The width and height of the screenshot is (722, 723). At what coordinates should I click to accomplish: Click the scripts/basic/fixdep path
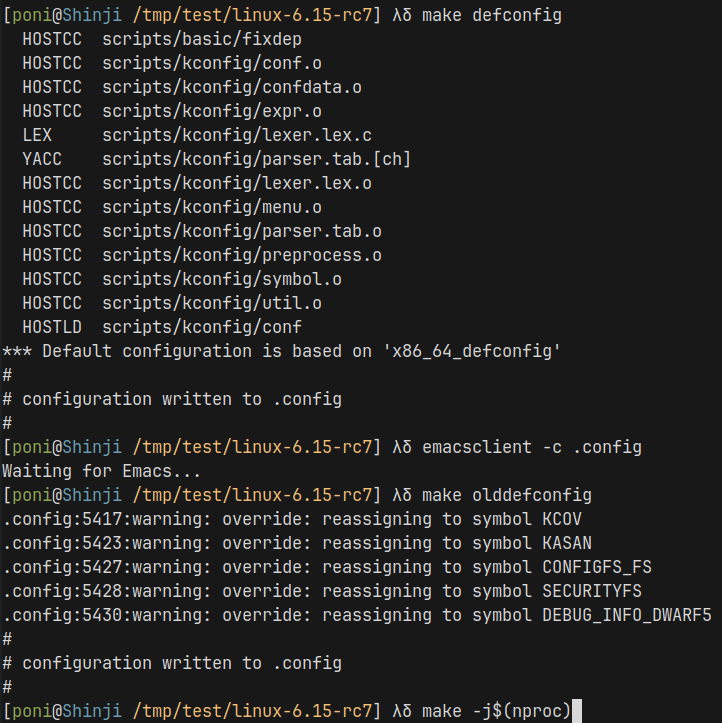coord(202,39)
